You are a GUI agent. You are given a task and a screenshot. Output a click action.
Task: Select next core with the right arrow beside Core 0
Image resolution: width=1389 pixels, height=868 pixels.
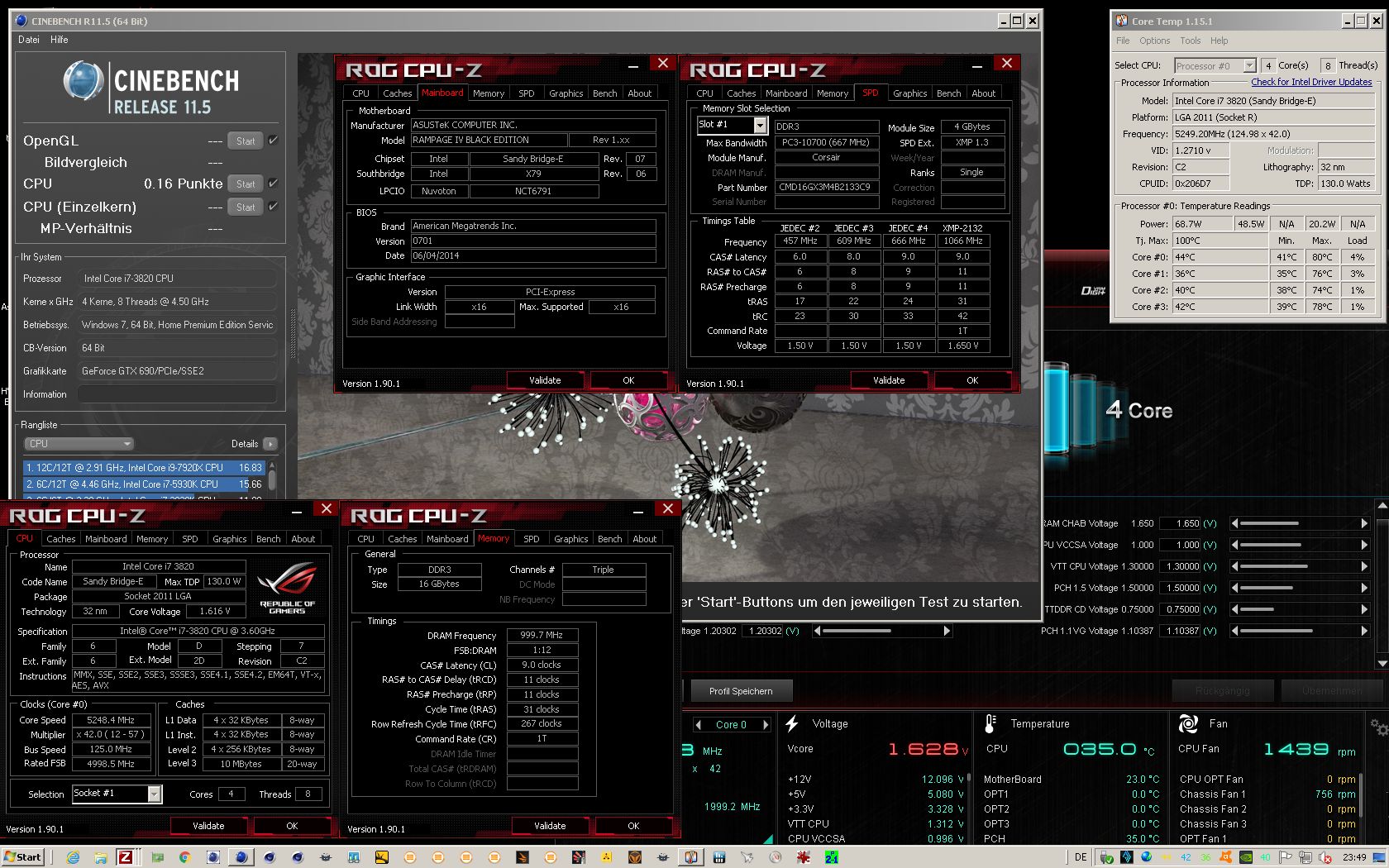(766, 725)
